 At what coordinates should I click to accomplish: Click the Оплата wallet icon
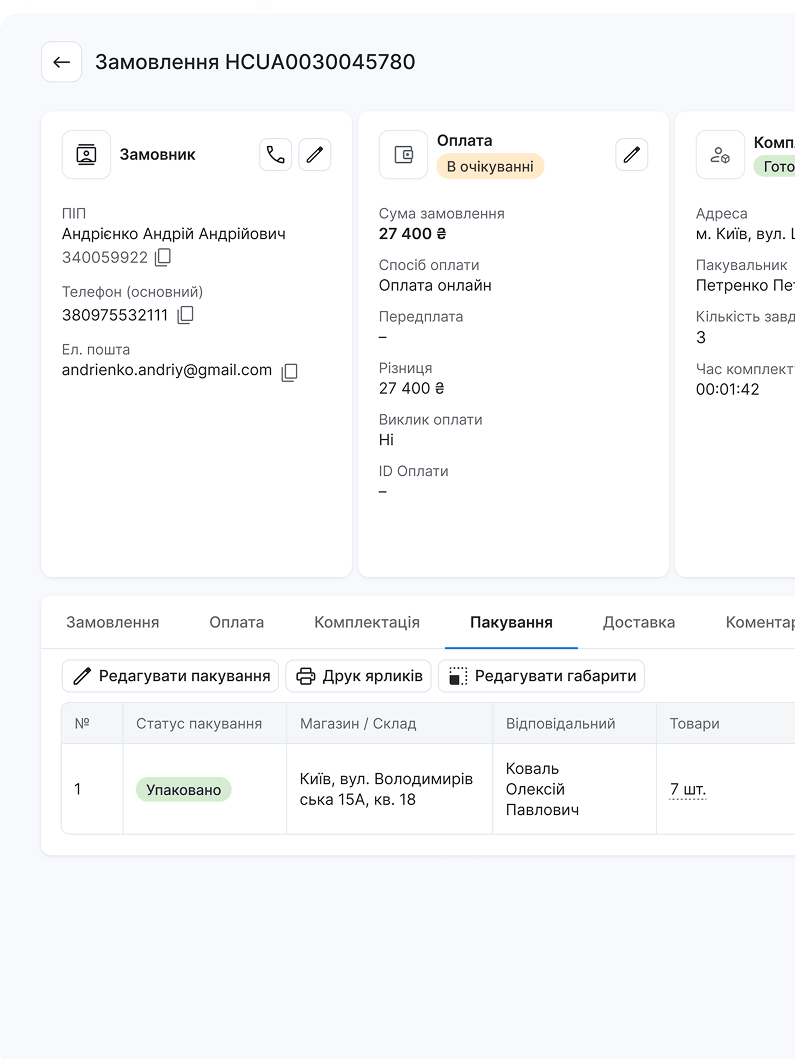pyautogui.click(x=403, y=155)
